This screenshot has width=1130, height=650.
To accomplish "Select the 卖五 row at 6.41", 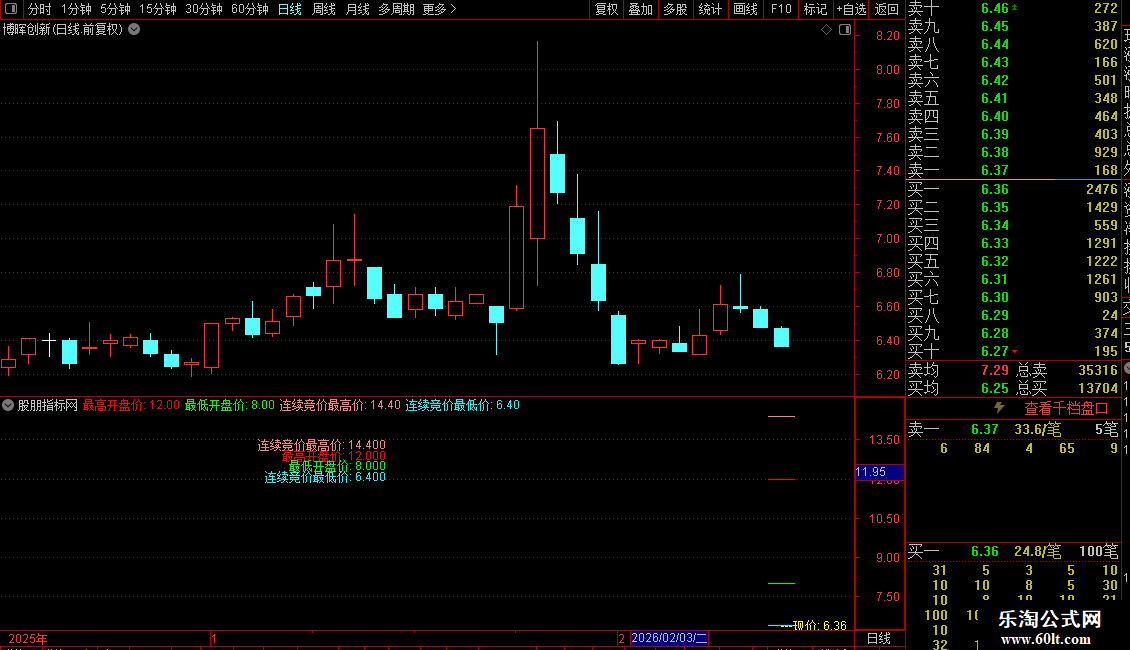I will (1013, 98).
